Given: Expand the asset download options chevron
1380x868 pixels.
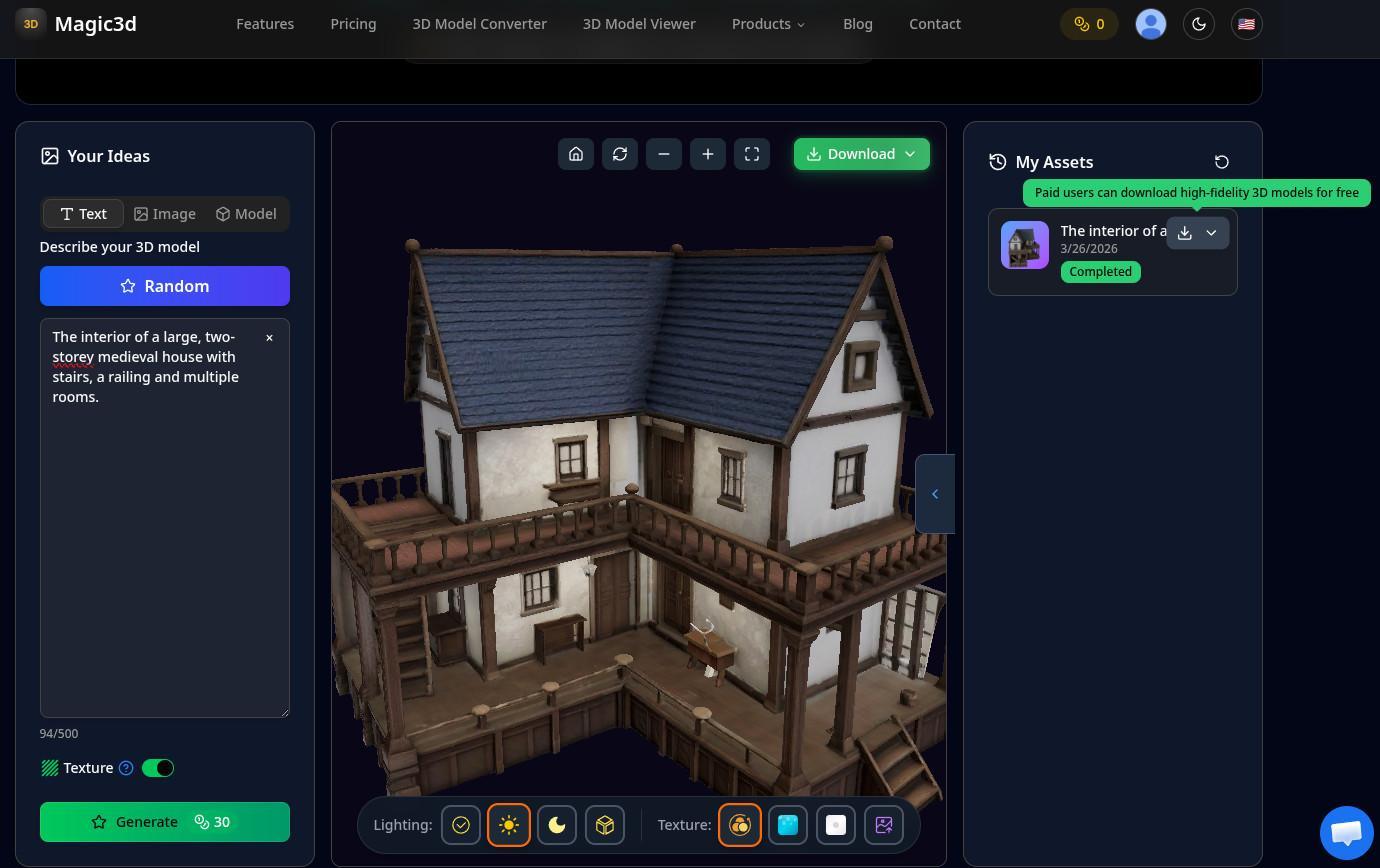Looking at the screenshot, I should [x=1211, y=233].
